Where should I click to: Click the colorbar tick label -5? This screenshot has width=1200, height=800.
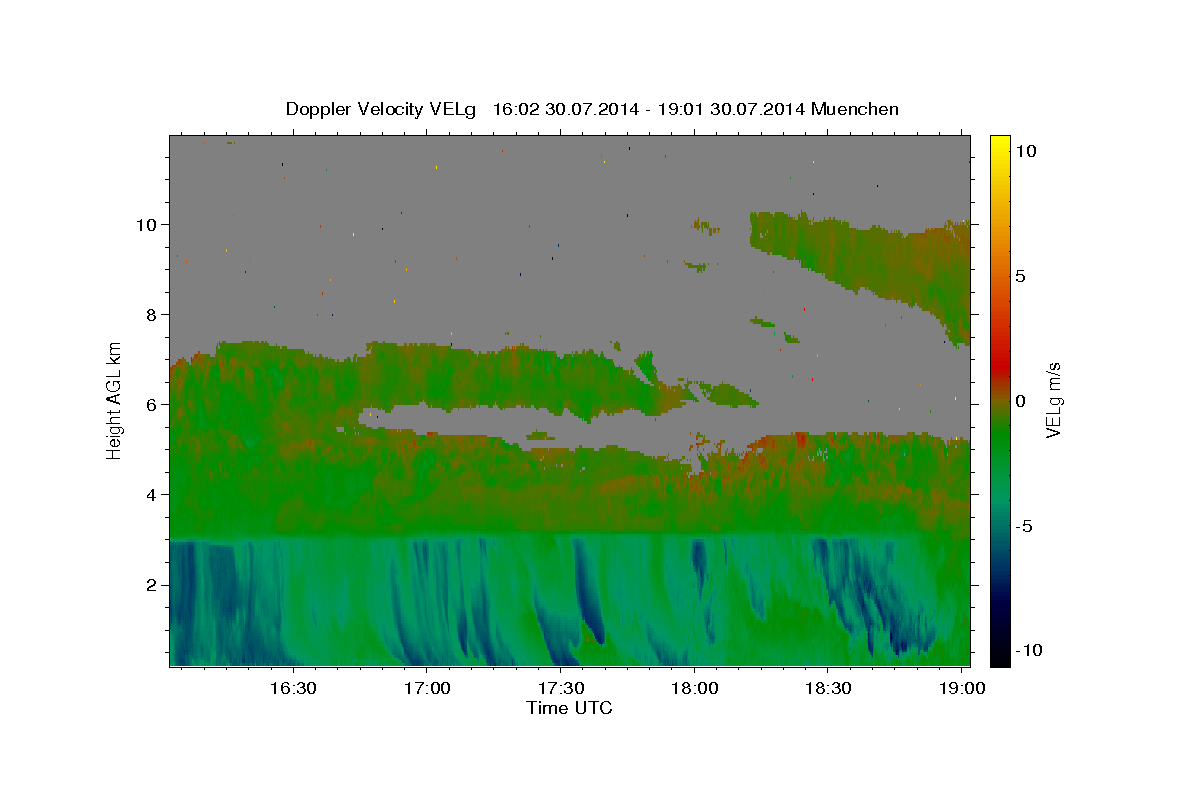coord(1023,526)
